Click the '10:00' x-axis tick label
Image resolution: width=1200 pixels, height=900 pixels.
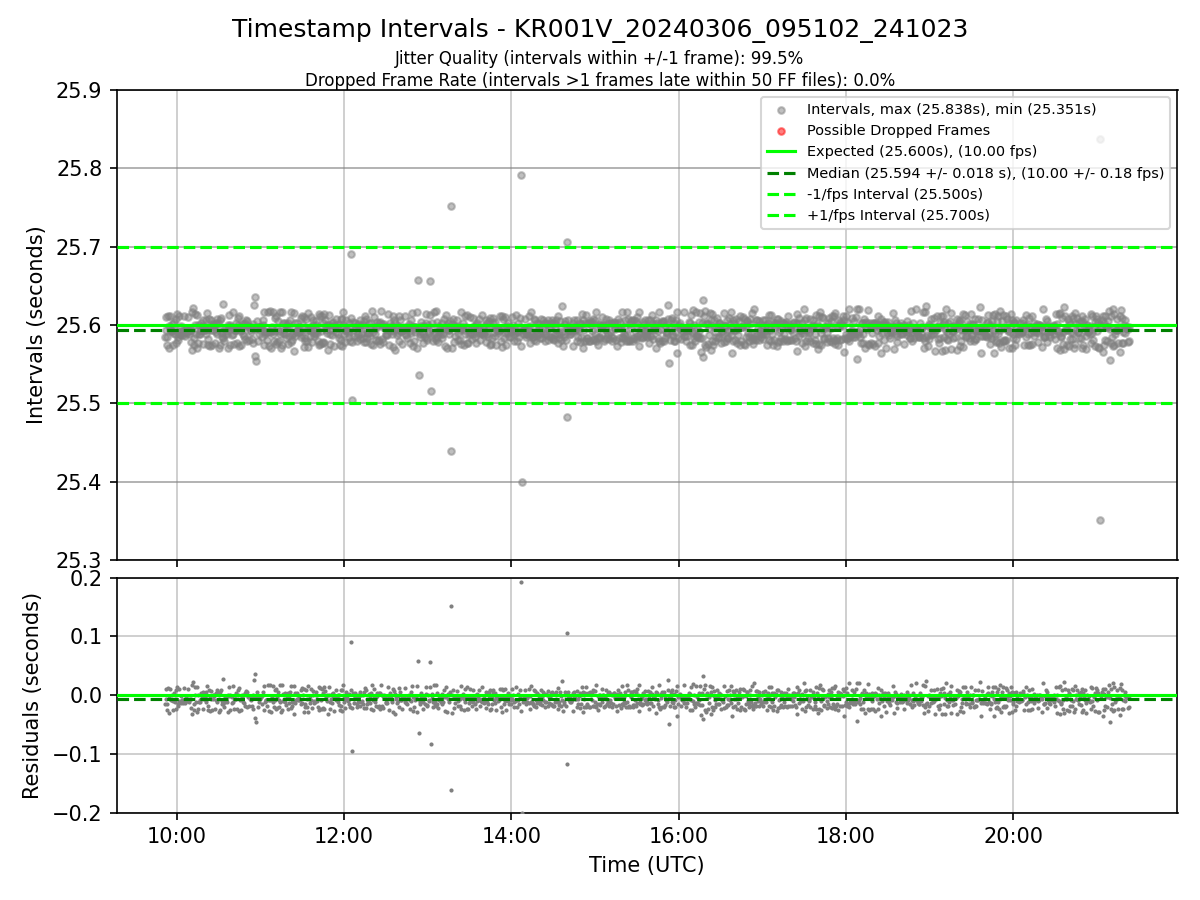point(177,836)
